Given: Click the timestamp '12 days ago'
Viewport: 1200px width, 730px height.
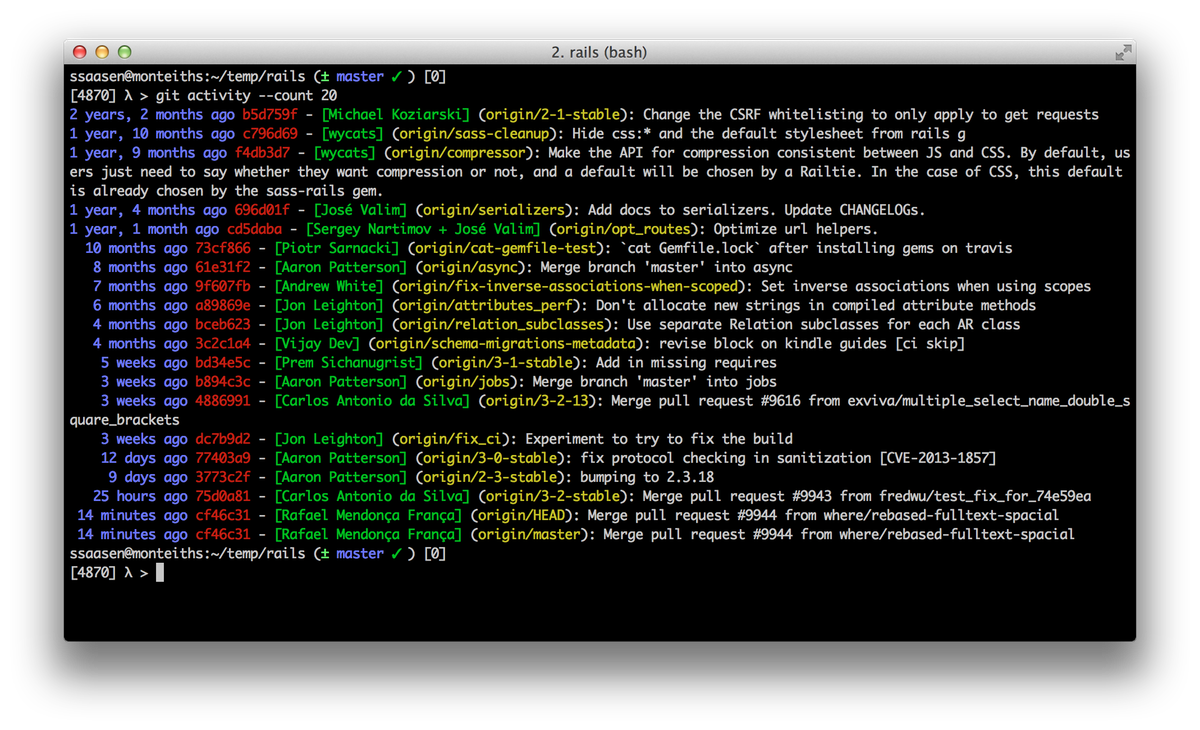Looking at the screenshot, I should click(144, 457).
